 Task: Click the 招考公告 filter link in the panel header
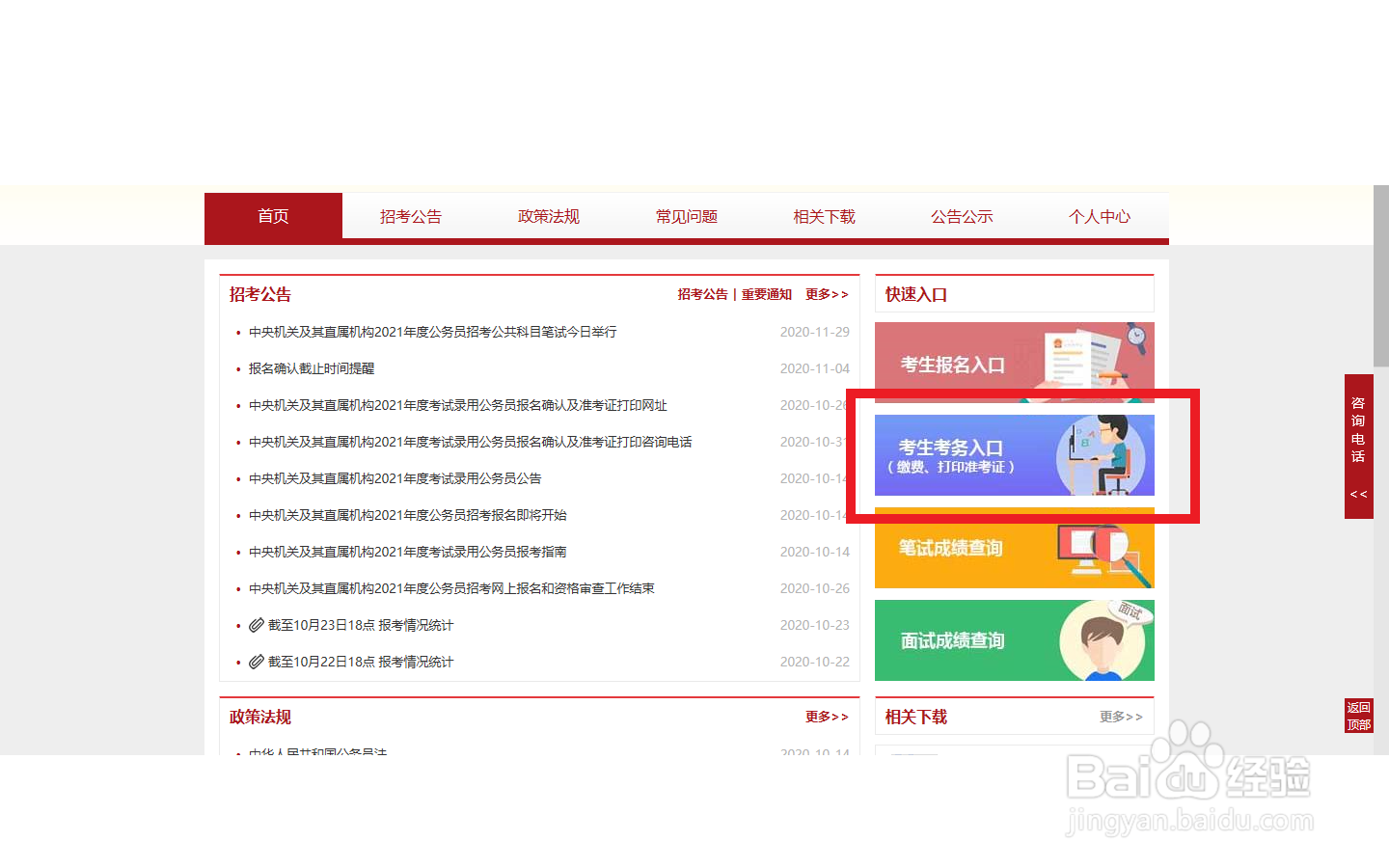click(x=702, y=294)
